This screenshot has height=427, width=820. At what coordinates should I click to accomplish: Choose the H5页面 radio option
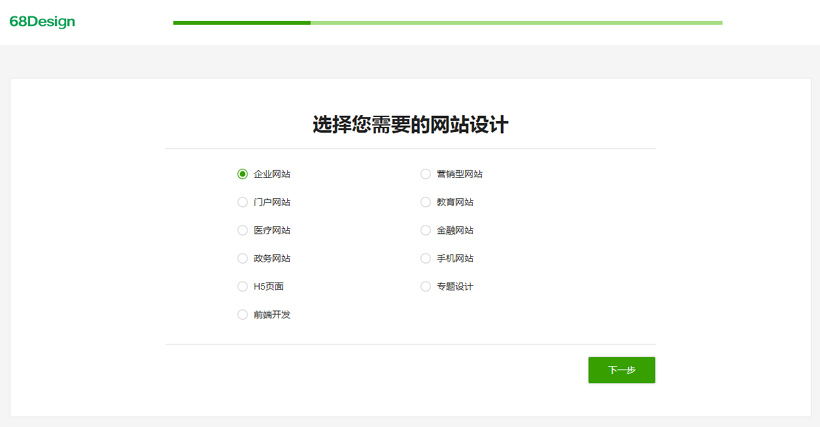click(x=242, y=287)
